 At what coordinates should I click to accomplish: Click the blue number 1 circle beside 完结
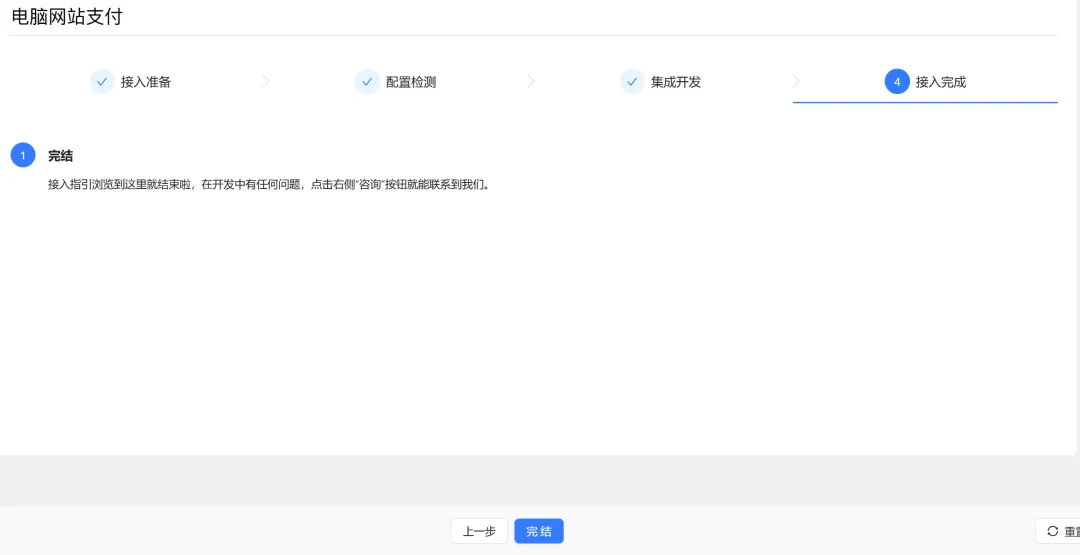[x=23, y=156]
